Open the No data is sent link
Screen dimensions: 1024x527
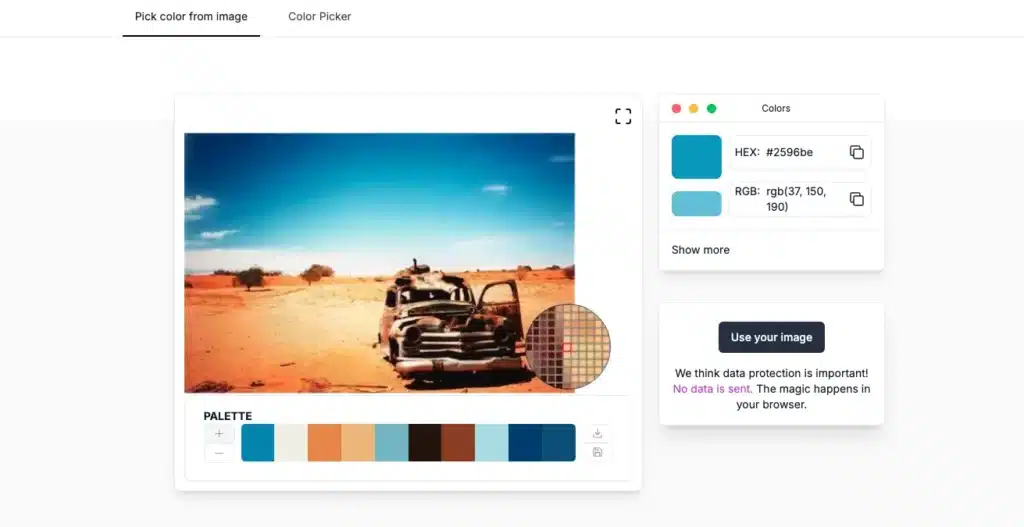pos(712,389)
